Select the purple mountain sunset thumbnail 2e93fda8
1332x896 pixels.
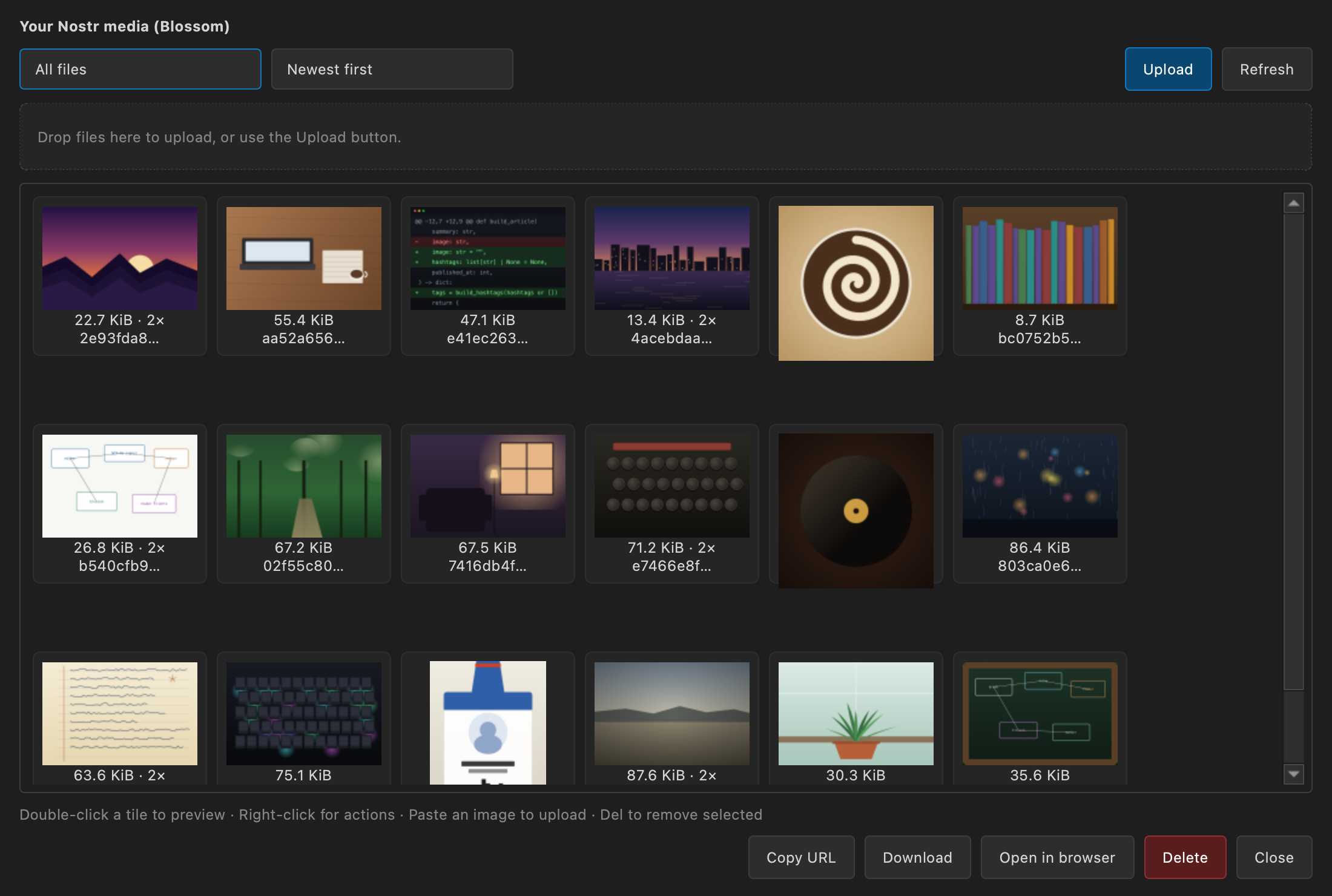(x=120, y=259)
